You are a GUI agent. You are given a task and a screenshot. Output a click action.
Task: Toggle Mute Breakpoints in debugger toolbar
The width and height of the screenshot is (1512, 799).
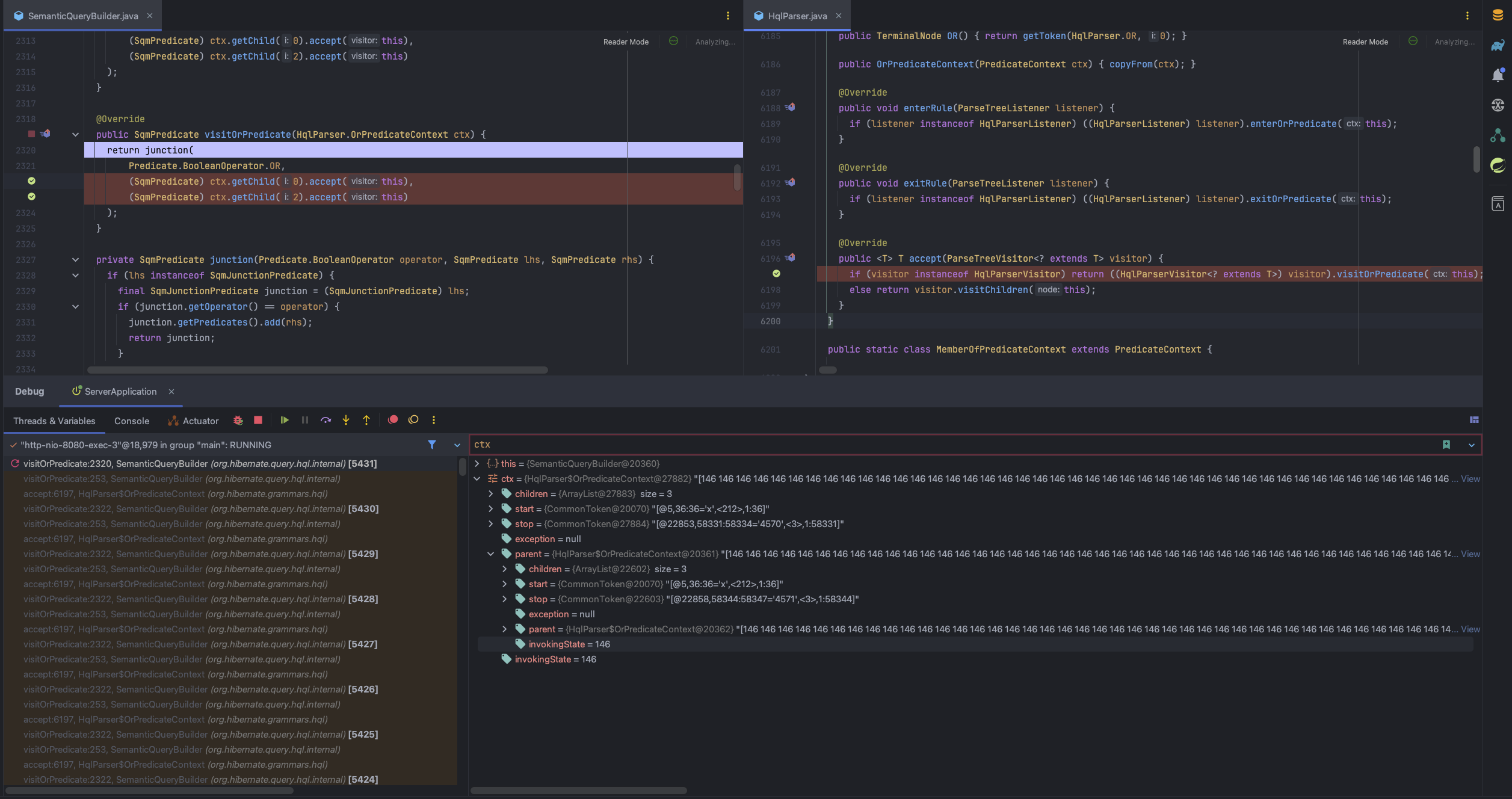tap(413, 420)
